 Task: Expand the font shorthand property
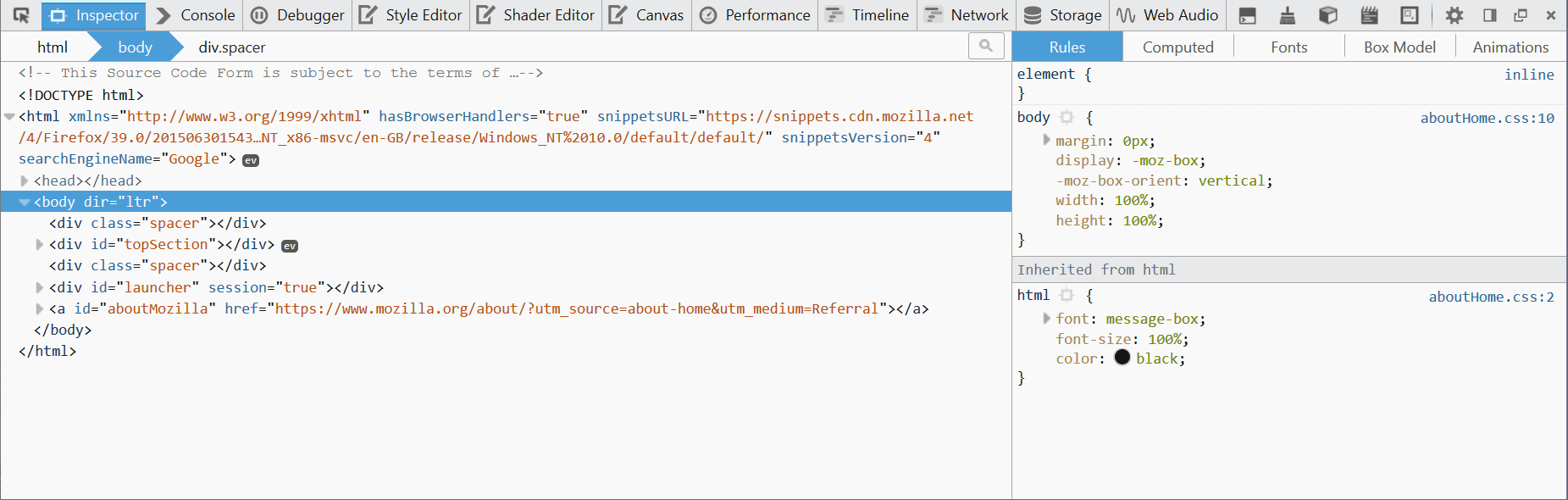[x=1047, y=318]
